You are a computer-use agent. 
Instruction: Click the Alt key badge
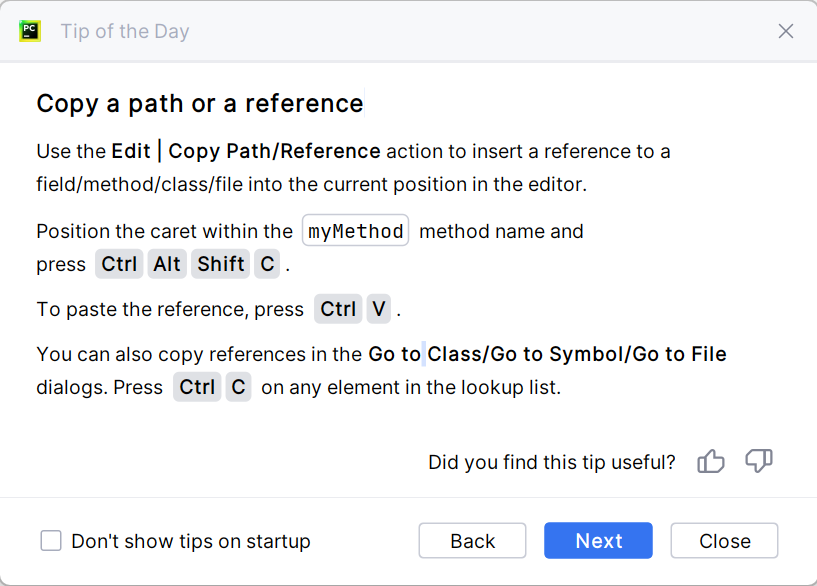click(167, 264)
